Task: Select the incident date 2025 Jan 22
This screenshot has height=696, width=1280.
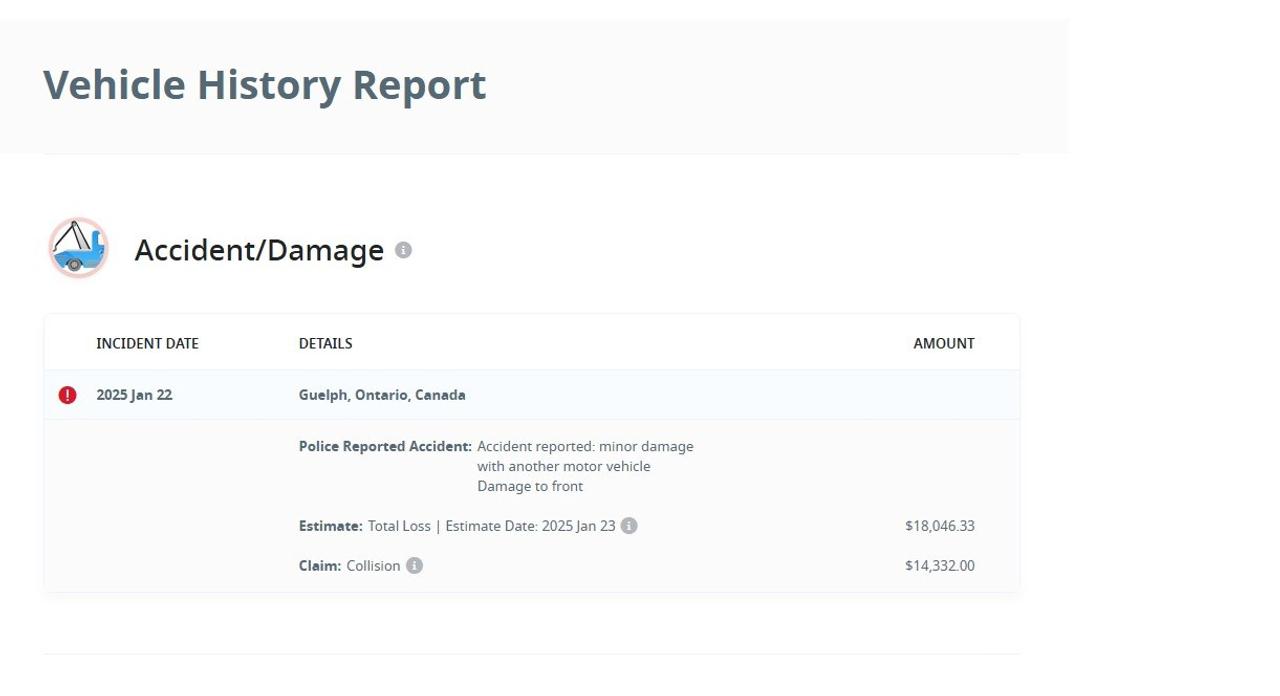Action: click(134, 395)
